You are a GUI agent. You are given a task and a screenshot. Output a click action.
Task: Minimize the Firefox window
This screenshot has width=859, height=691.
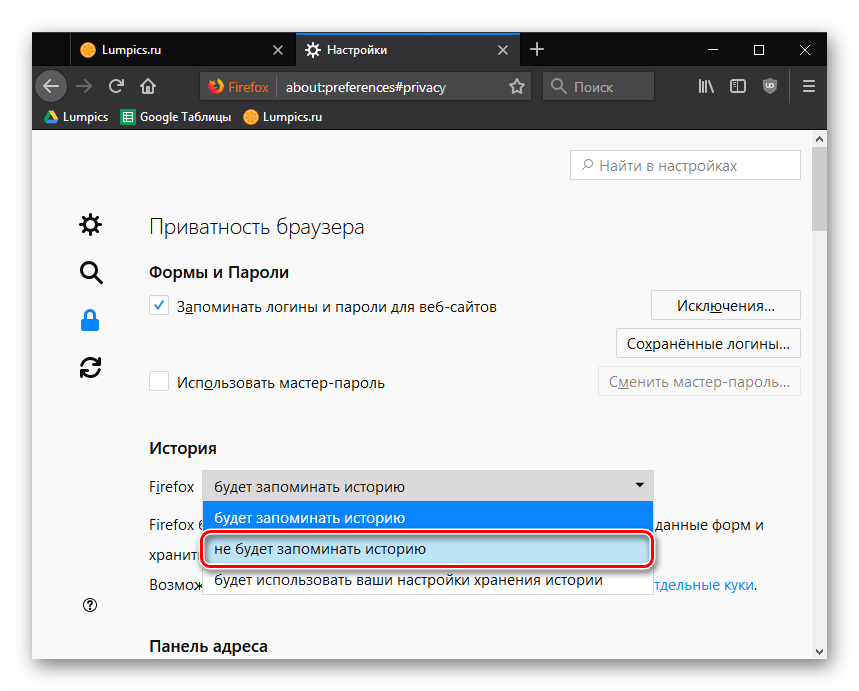(x=713, y=50)
